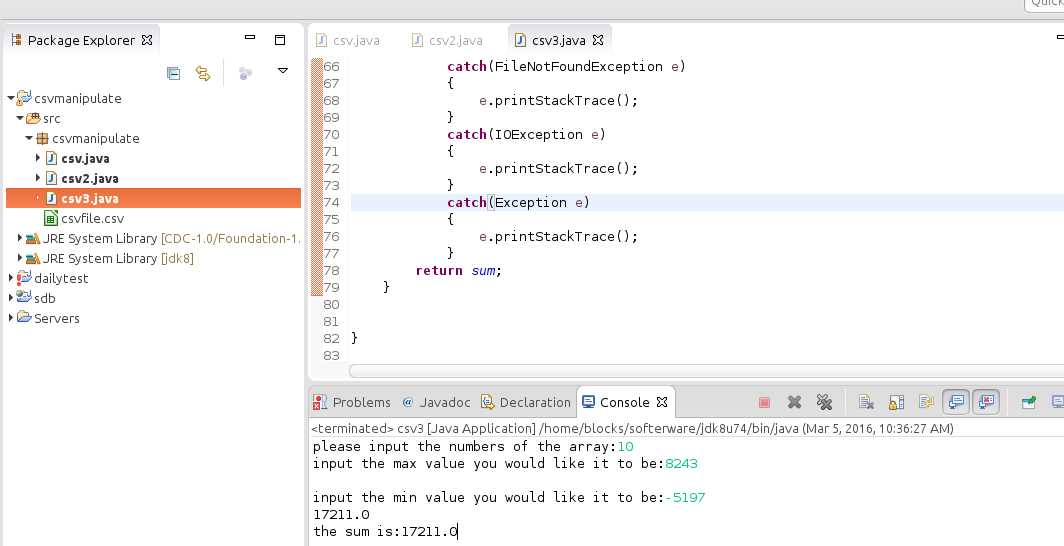Screen dimensions: 1064x546
Task: Click Remove All Terminated Launches icon
Action: 824,402
